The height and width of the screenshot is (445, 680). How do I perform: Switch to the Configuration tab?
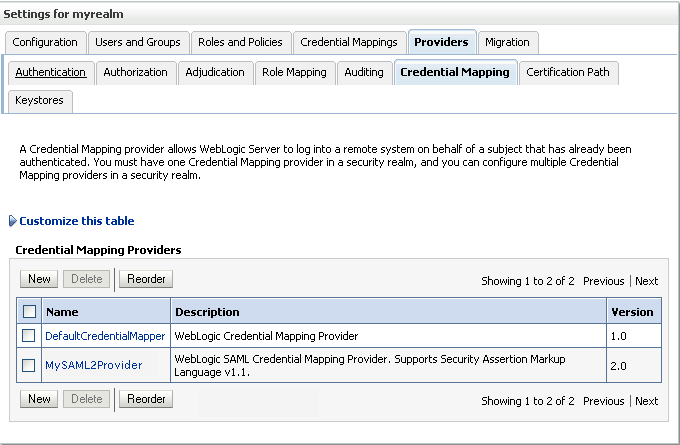[45, 42]
